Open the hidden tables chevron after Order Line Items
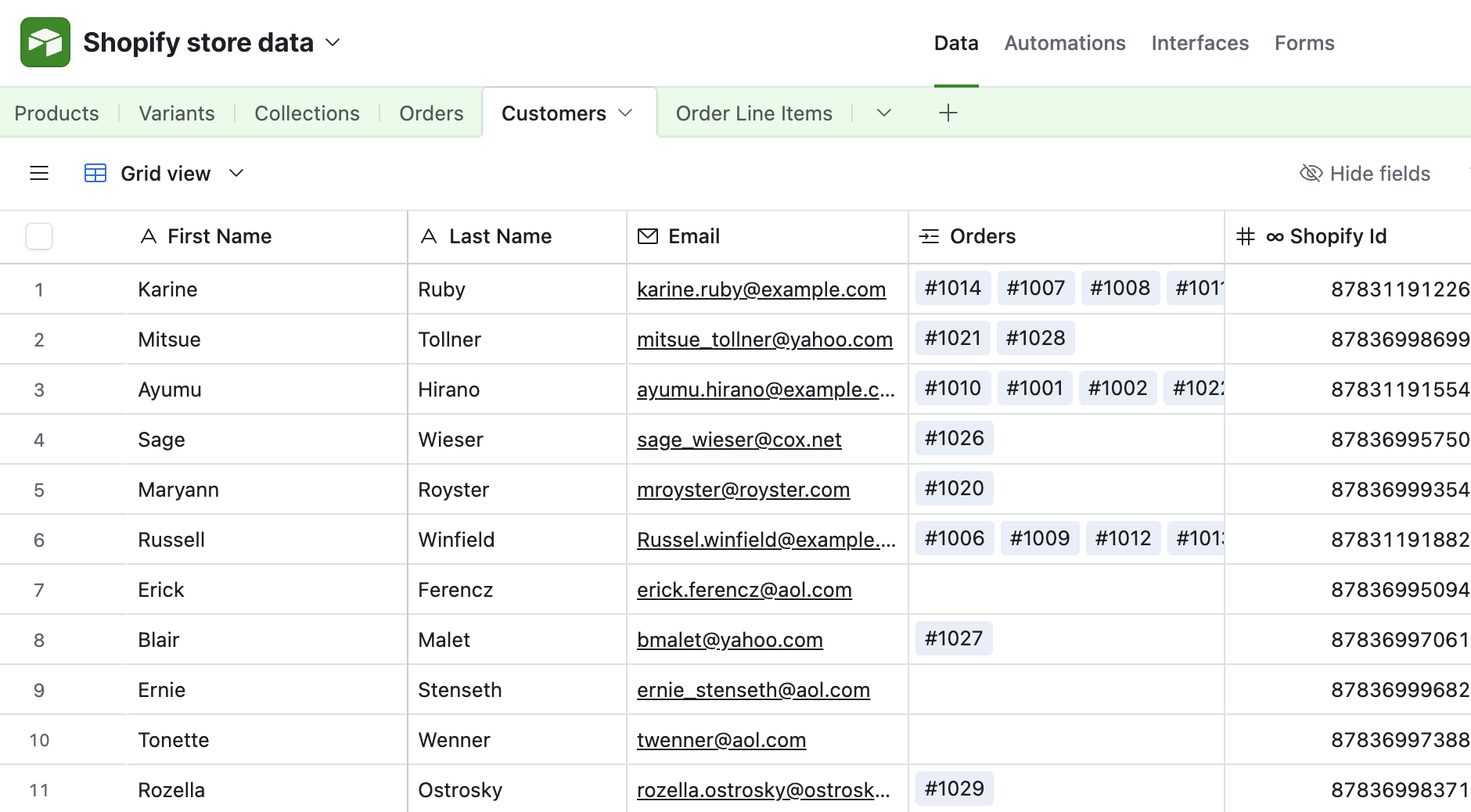 point(883,113)
